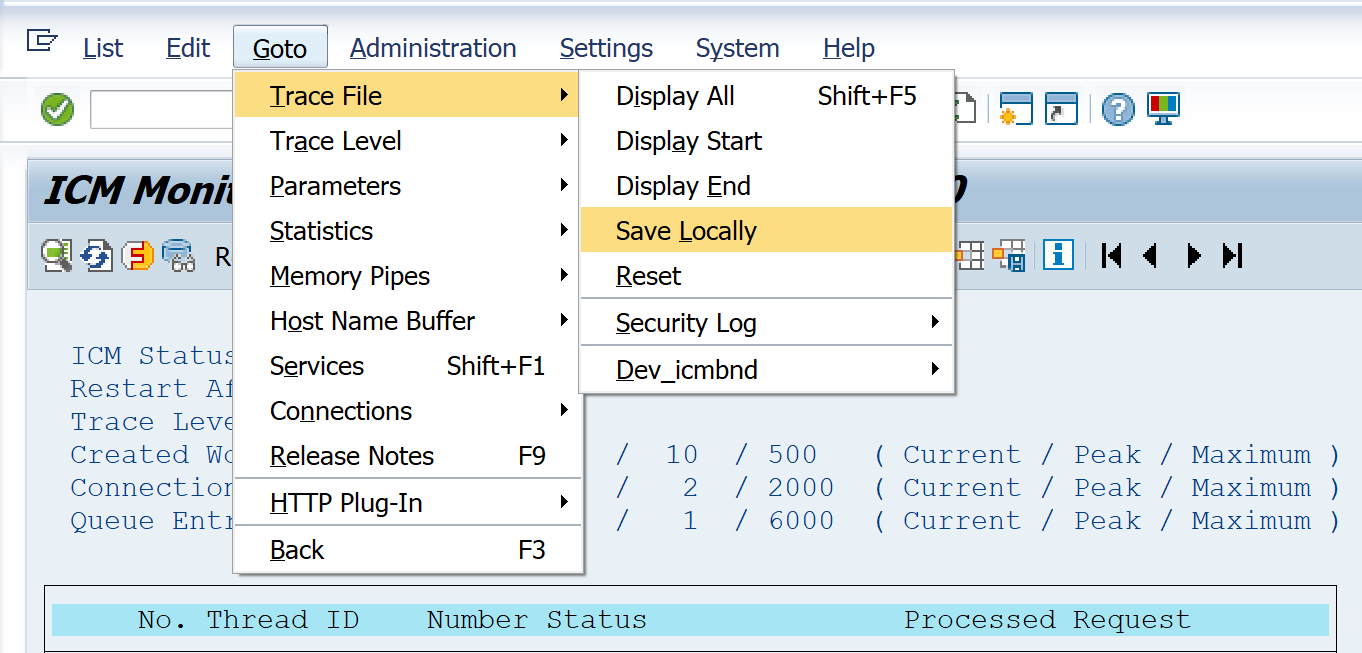Click the transaction command input field
The image size is (1362, 653).
[x=162, y=109]
